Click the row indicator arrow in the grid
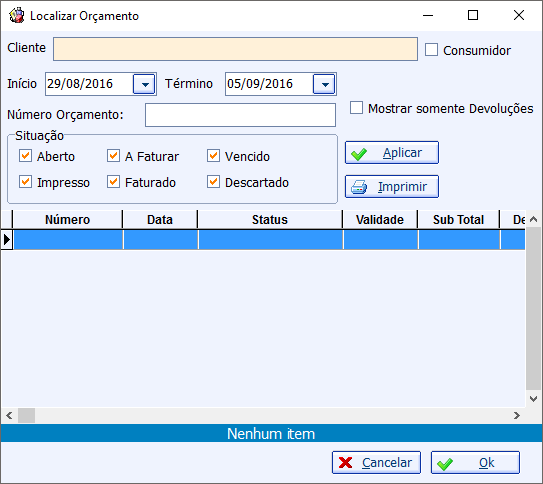Image resolution: width=543 pixels, height=484 pixels. (x=7, y=240)
